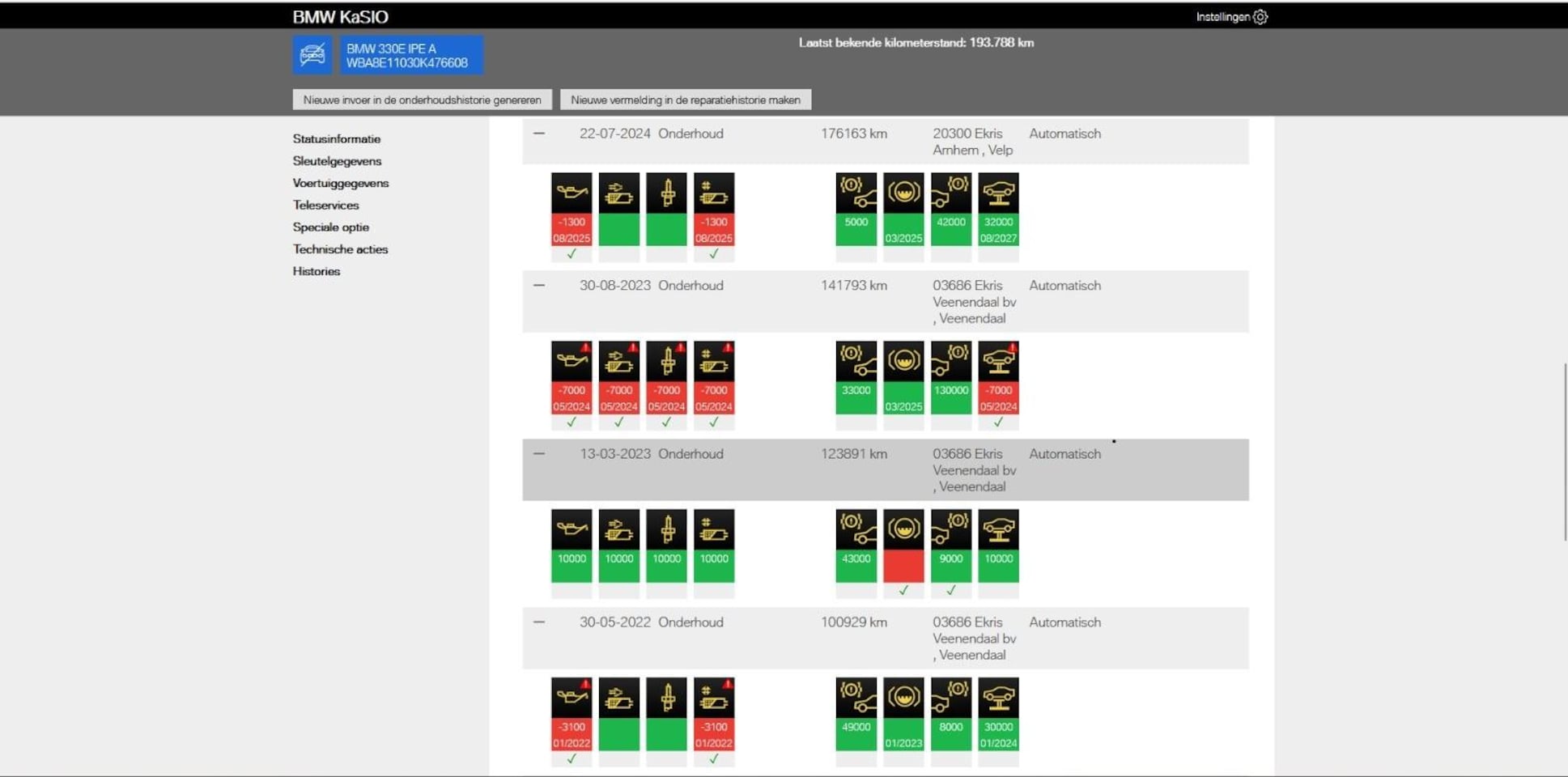The height and width of the screenshot is (777, 1568).
Task: Click the vehicle check icon in 30-08-2023 entry
Action: (998, 361)
